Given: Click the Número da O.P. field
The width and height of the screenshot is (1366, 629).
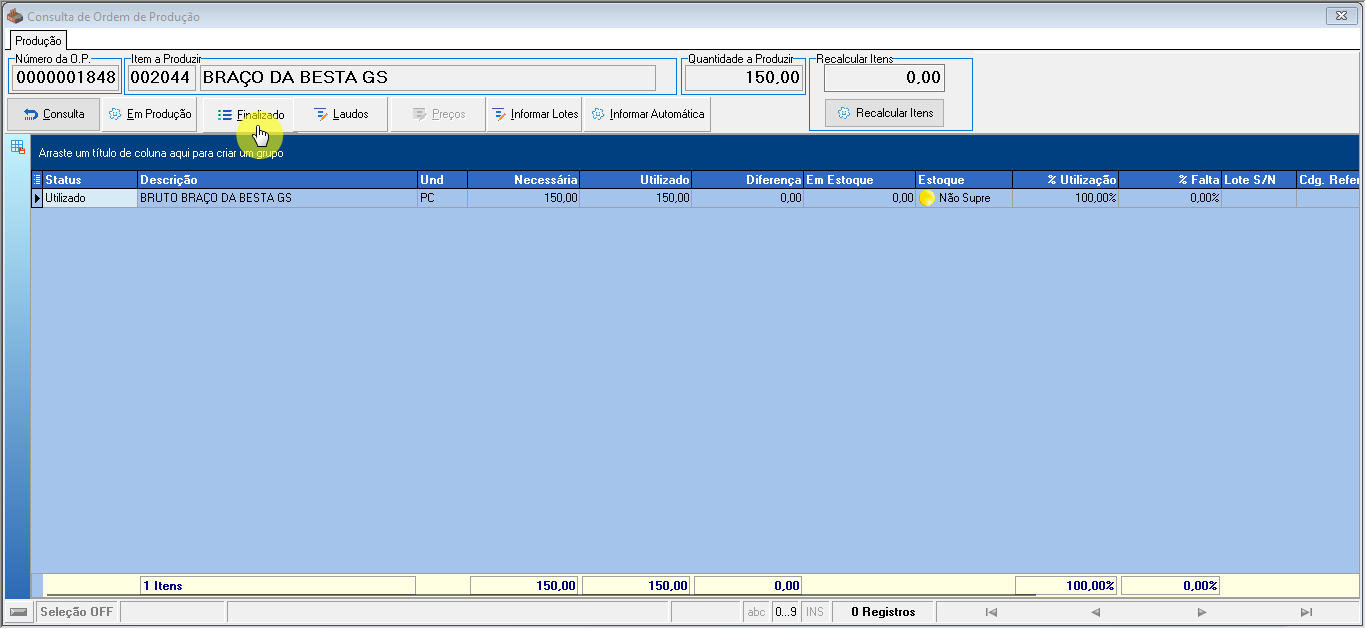Looking at the screenshot, I should pyautogui.click(x=65, y=77).
